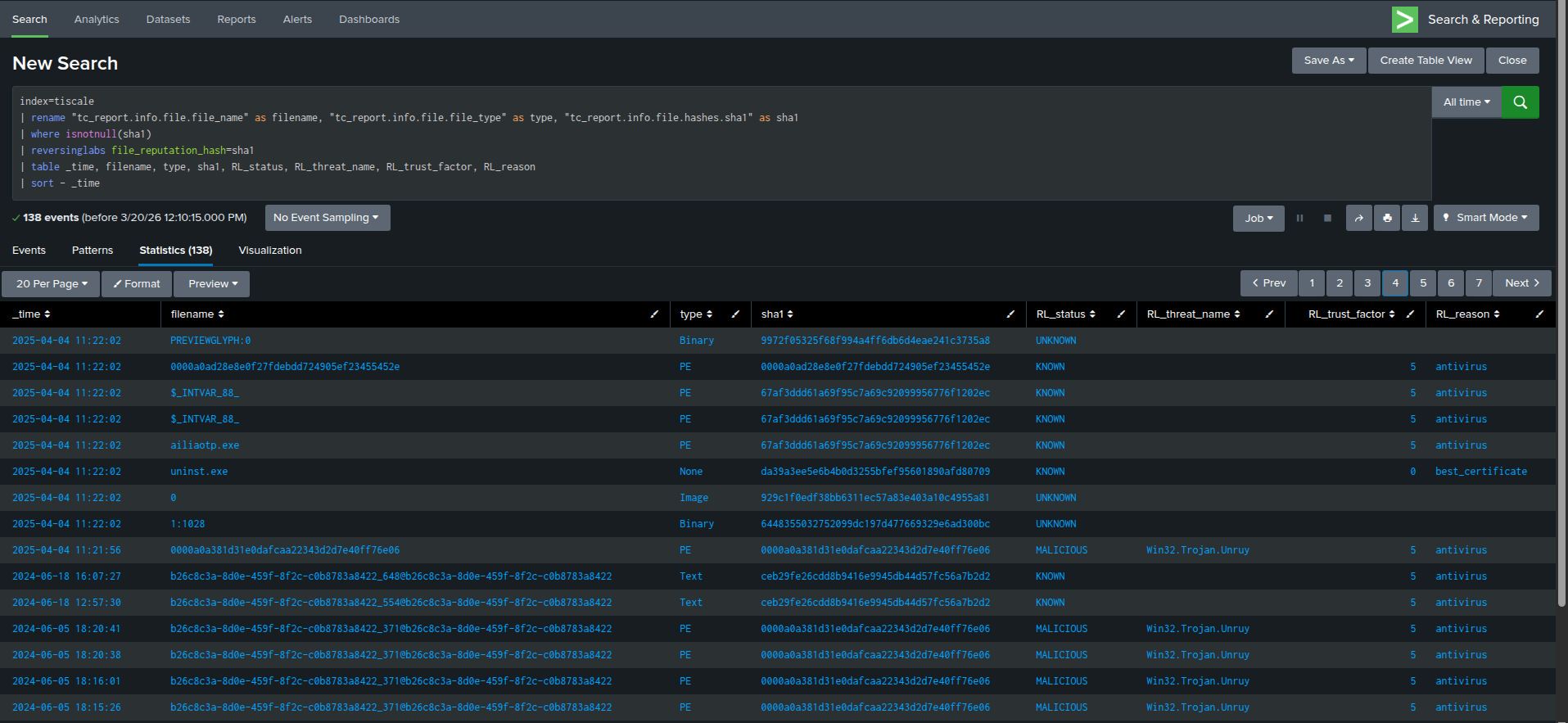Image resolution: width=1568 pixels, height=723 pixels.
Task: Go to results page 3
Action: [1367, 283]
